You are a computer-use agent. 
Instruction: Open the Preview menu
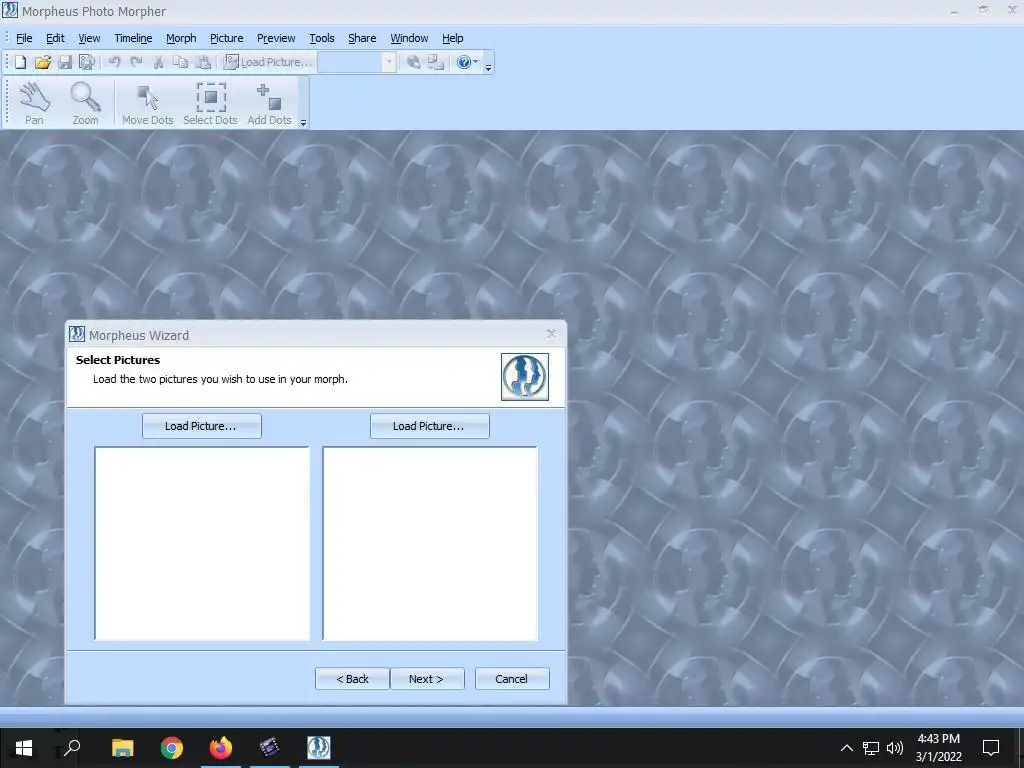pyautogui.click(x=276, y=38)
